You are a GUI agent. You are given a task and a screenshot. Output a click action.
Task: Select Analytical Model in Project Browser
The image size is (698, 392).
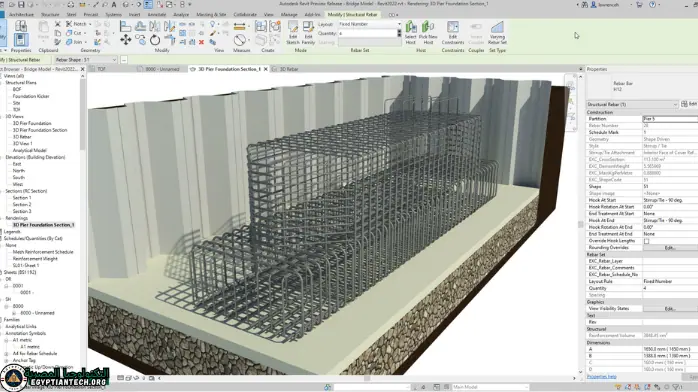click(x=29, y=150)
